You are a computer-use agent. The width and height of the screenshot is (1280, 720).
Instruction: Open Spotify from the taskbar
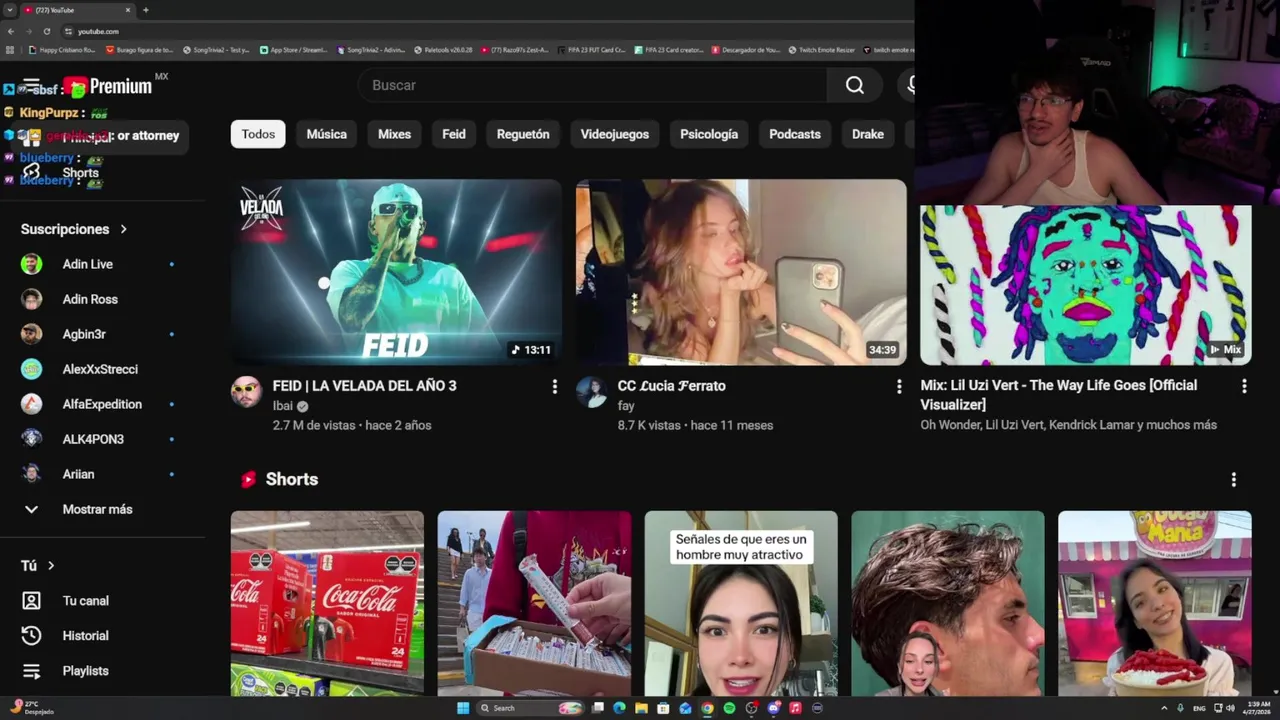point(729,708)
